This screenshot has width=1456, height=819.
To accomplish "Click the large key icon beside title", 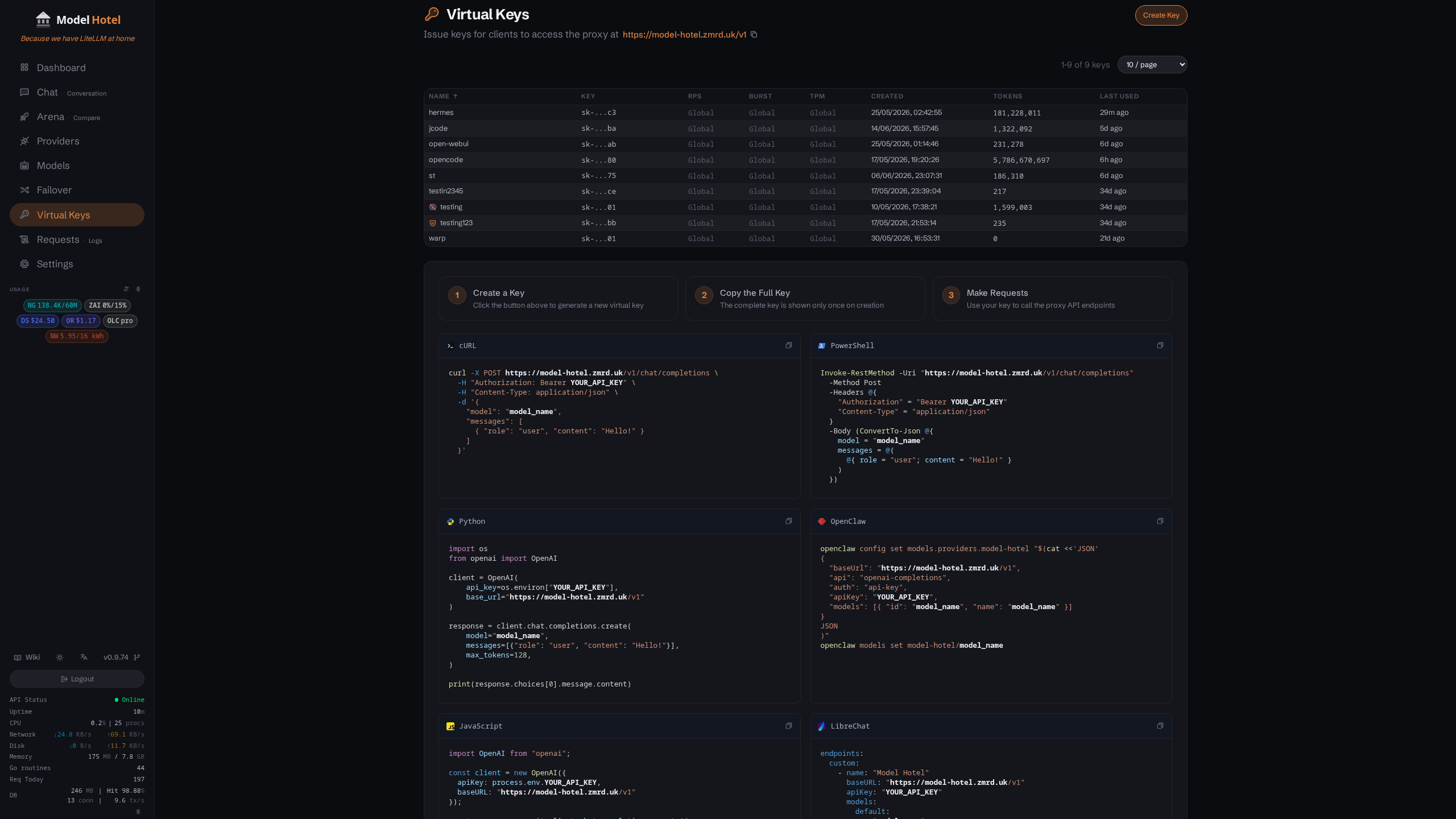I will (x=432, y=14).
